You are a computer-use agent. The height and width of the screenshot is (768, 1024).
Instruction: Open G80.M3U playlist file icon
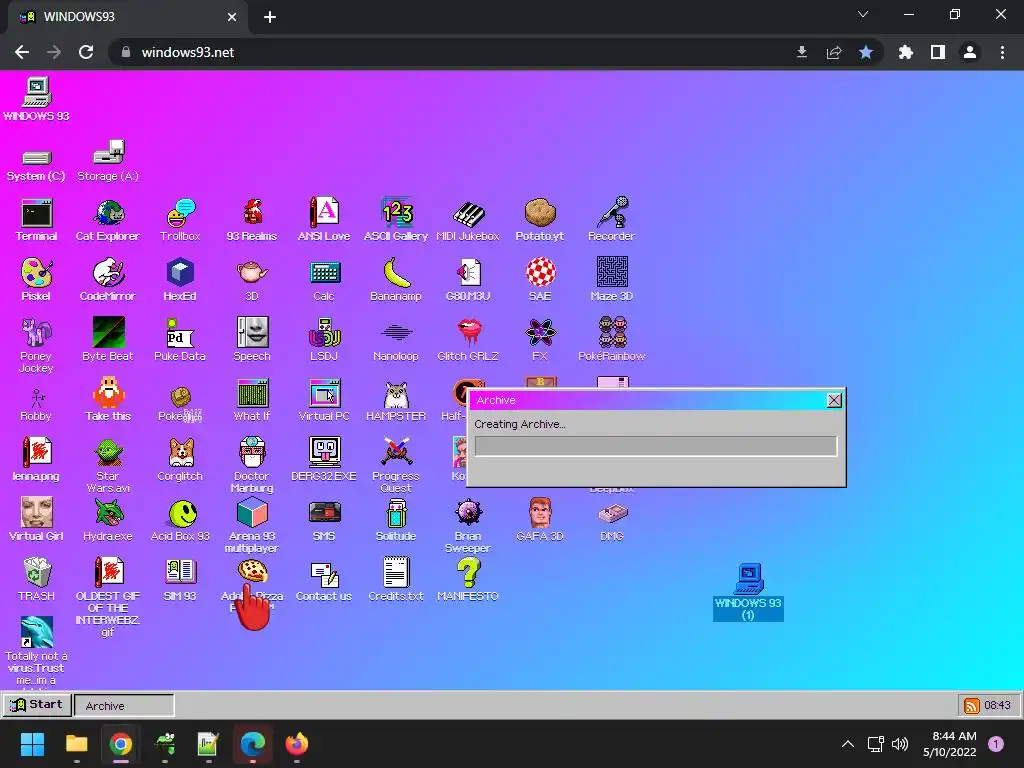pyautogui.click(x=468, y=280)
